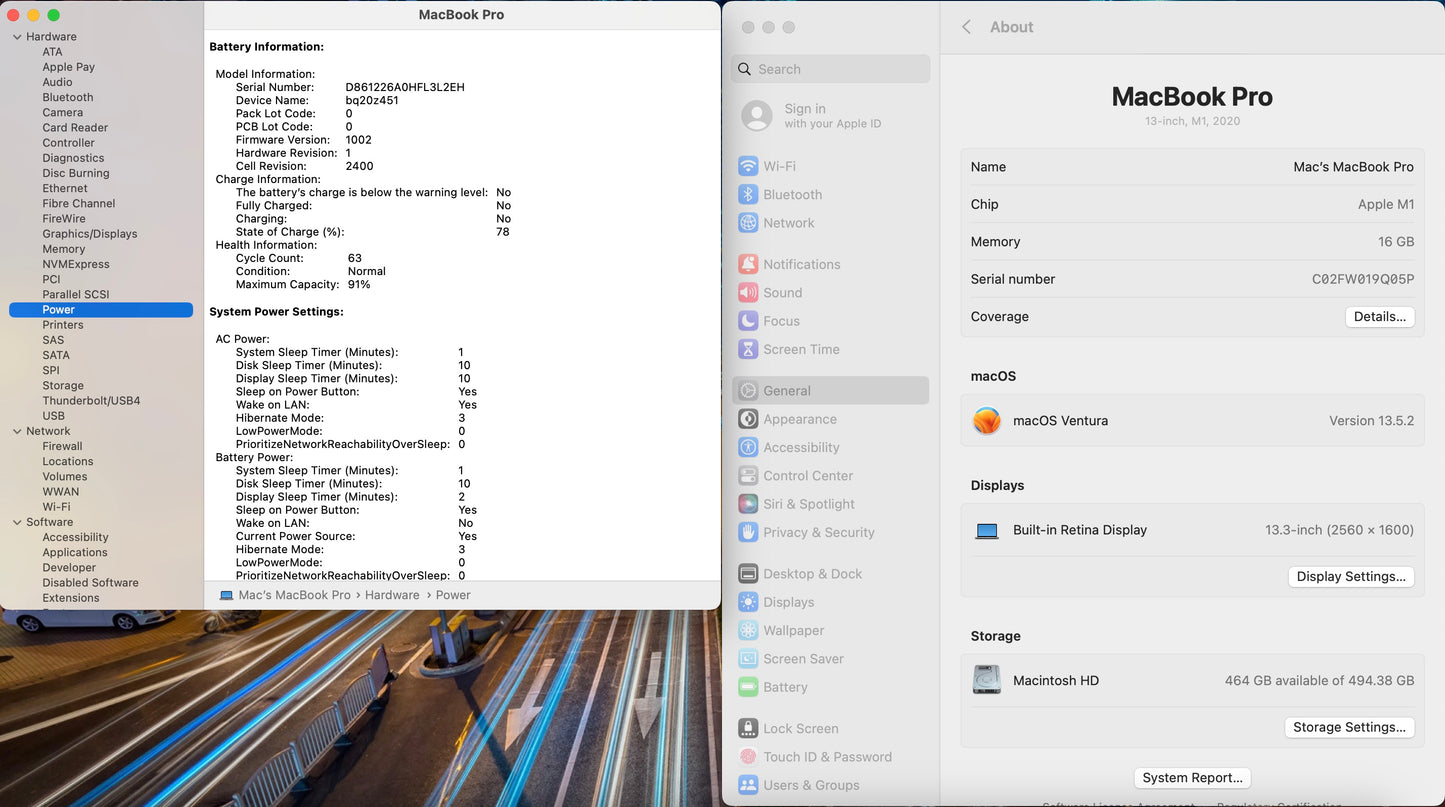Viewport: 1445px width, 807px height.
Task: Open Privacy & Security hand icon
Action: pyautogui.click(x=747, y=532)
